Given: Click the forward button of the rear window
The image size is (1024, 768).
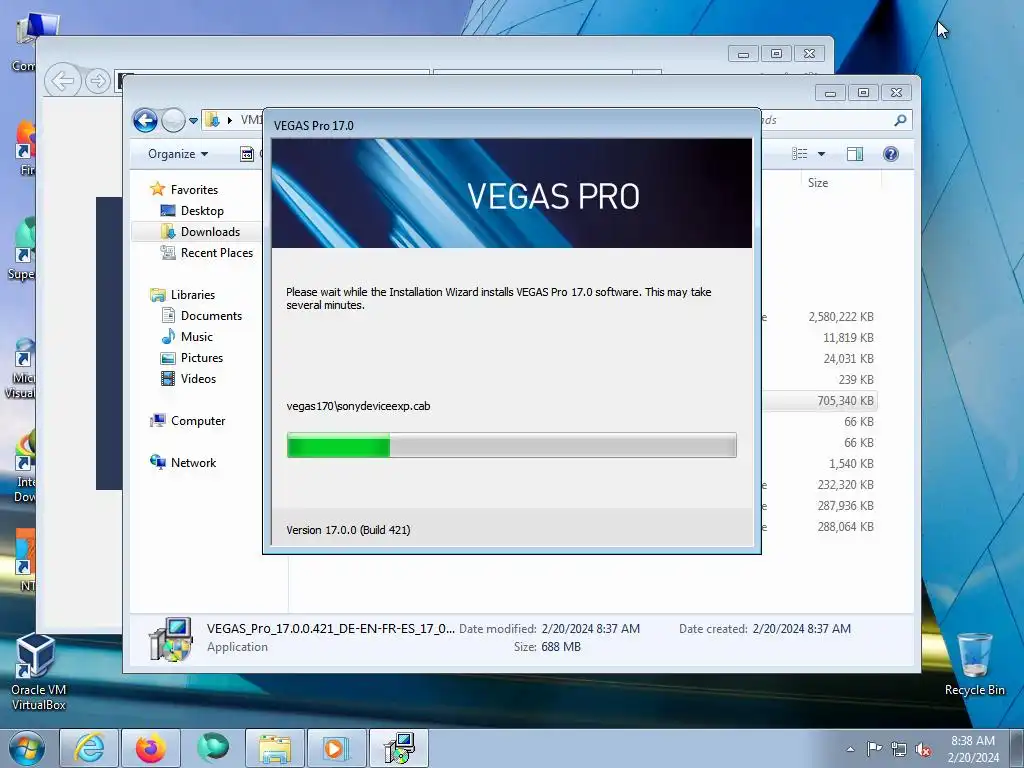Looking at the screenshot, I should tap(97, 81).
